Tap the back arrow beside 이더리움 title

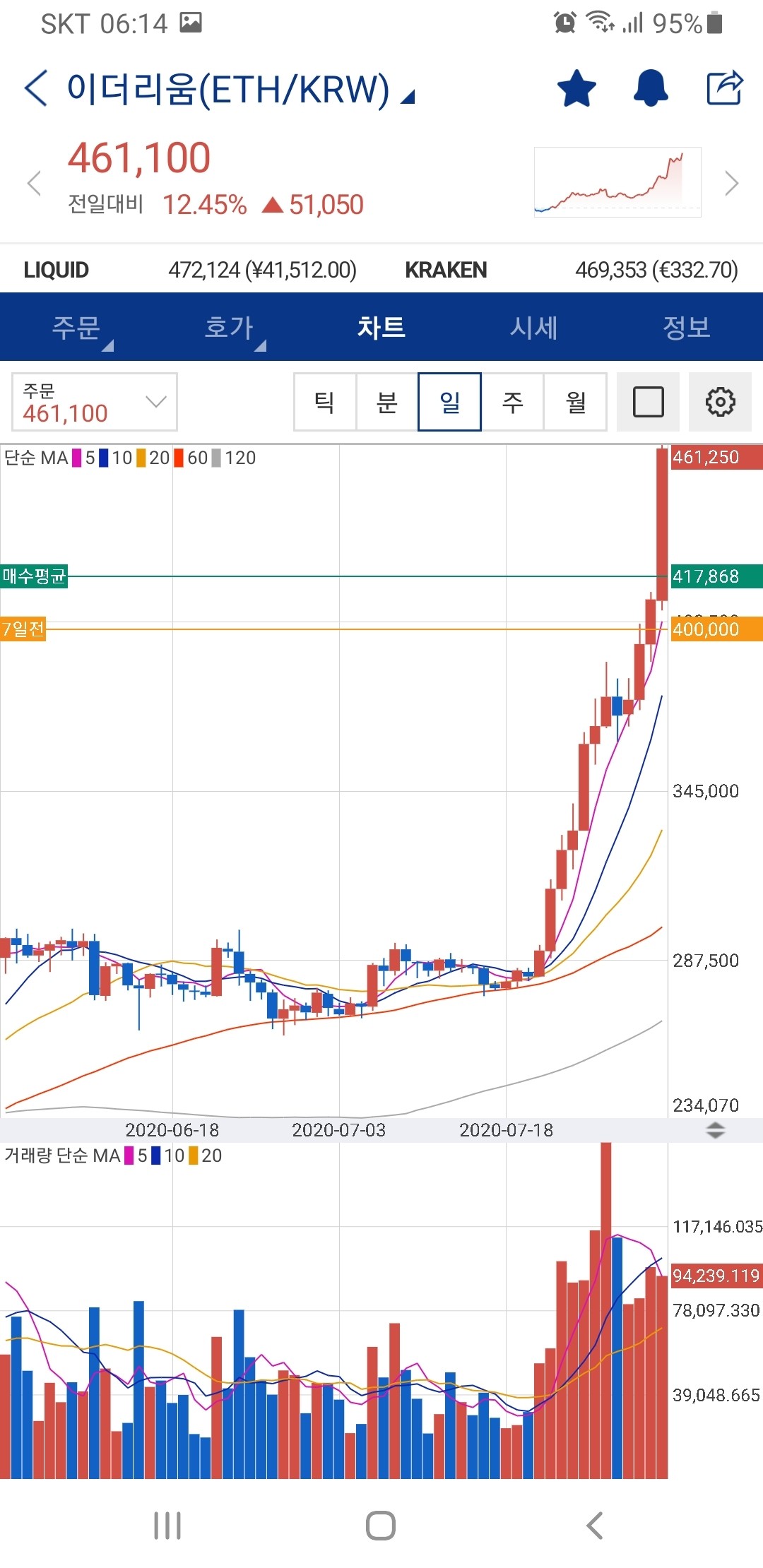click(x=36, y=89)
